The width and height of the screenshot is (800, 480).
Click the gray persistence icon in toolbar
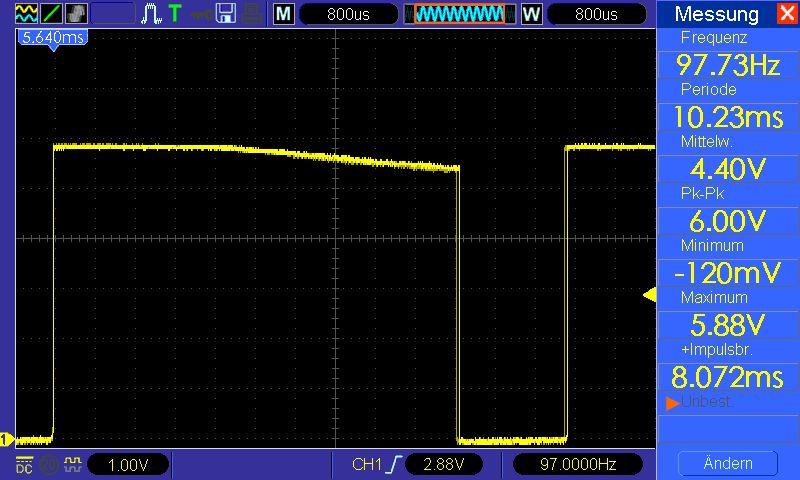pos(77,14)
